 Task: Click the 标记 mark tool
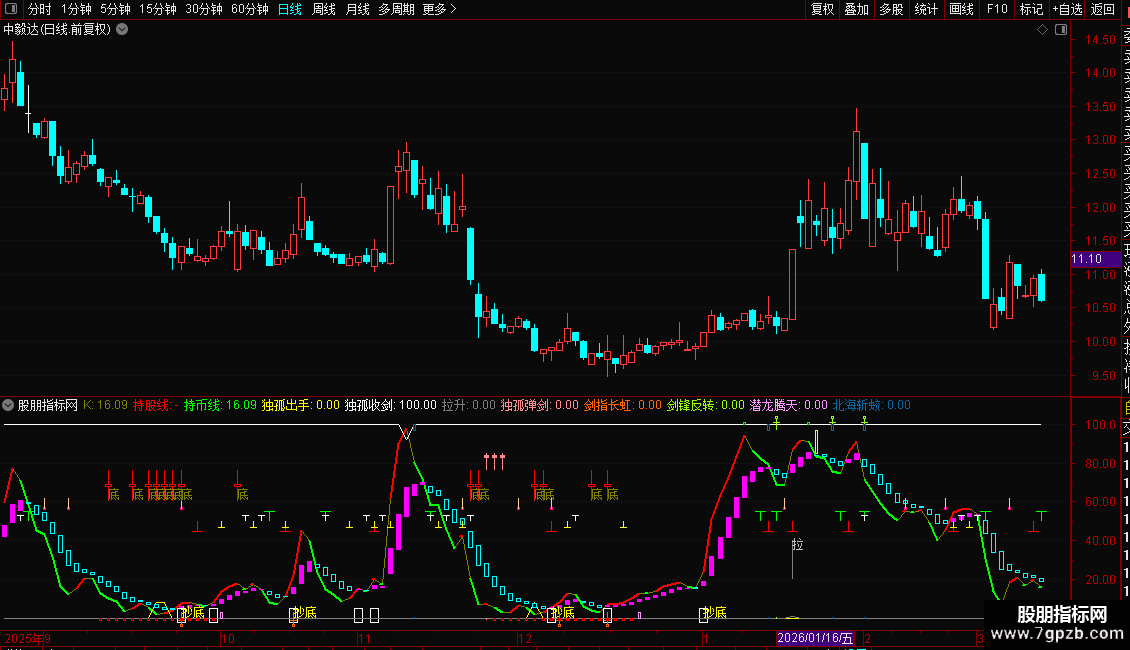coord(1031,10)
